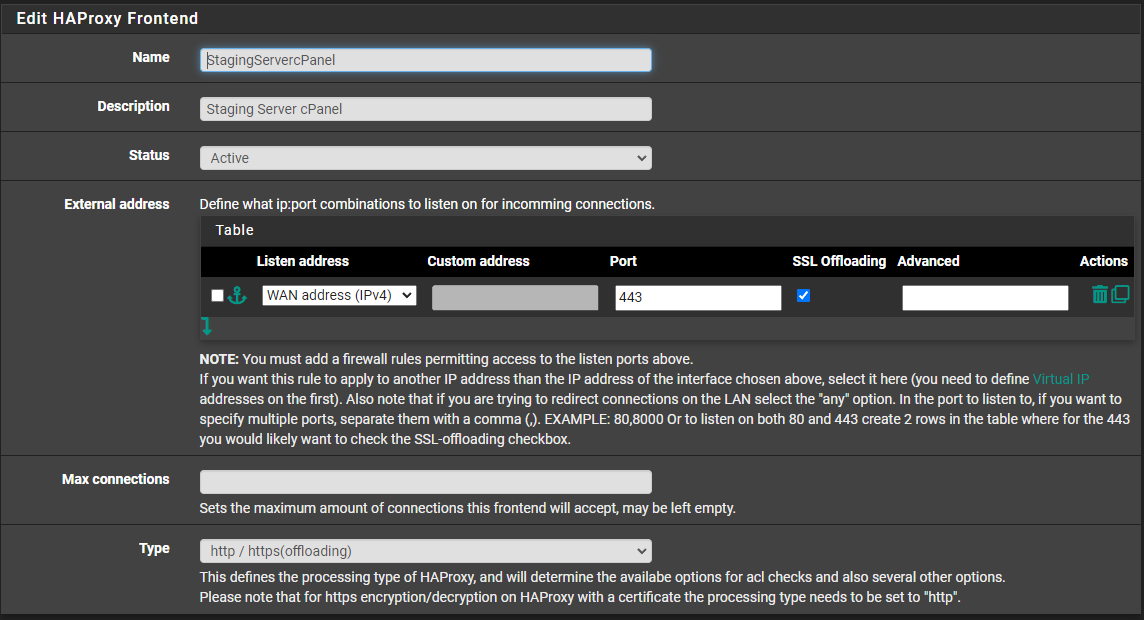1144x620 pixels.
Task: Click the Max connections label
Action: 115,479
